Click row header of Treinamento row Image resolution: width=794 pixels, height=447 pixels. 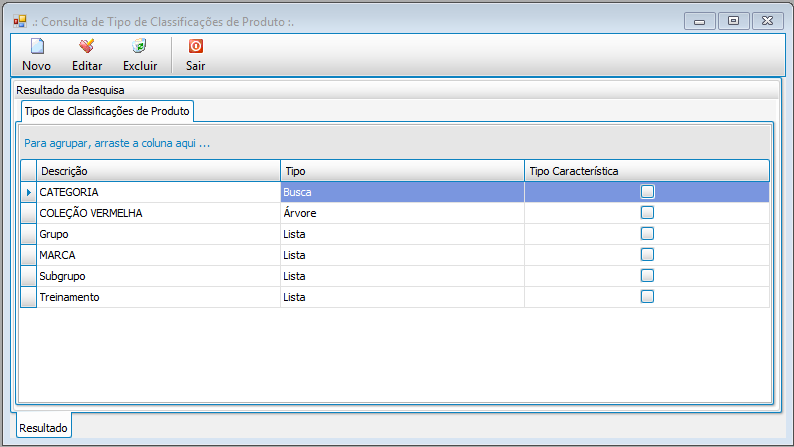click(29, 297)
